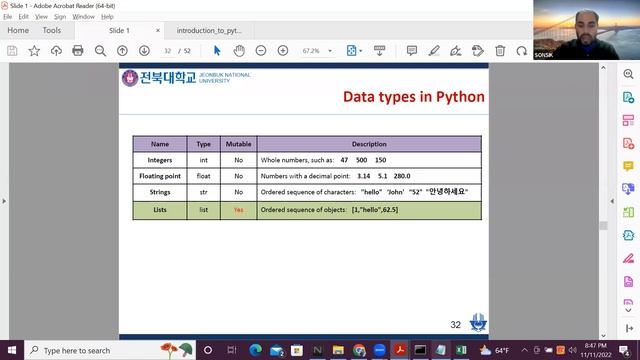Open the Find text magnifier tool
Screen dimensions: 640x360
point(100,51)
